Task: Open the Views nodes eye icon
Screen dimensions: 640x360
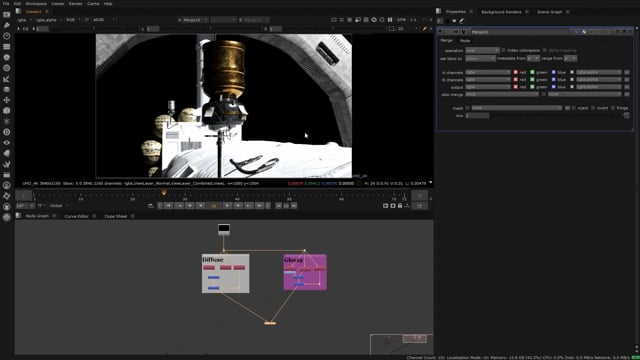Action: click(7, 143)
